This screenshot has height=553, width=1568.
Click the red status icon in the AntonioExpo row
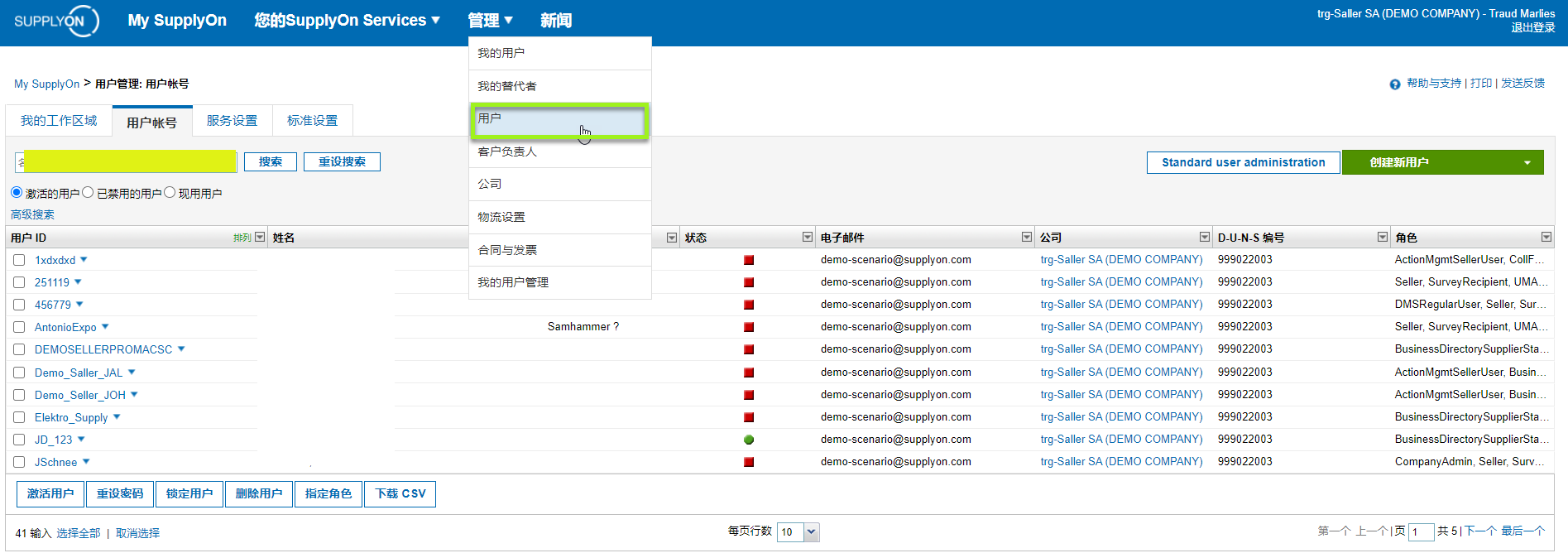pyautogui.click(x=749, y=327)
